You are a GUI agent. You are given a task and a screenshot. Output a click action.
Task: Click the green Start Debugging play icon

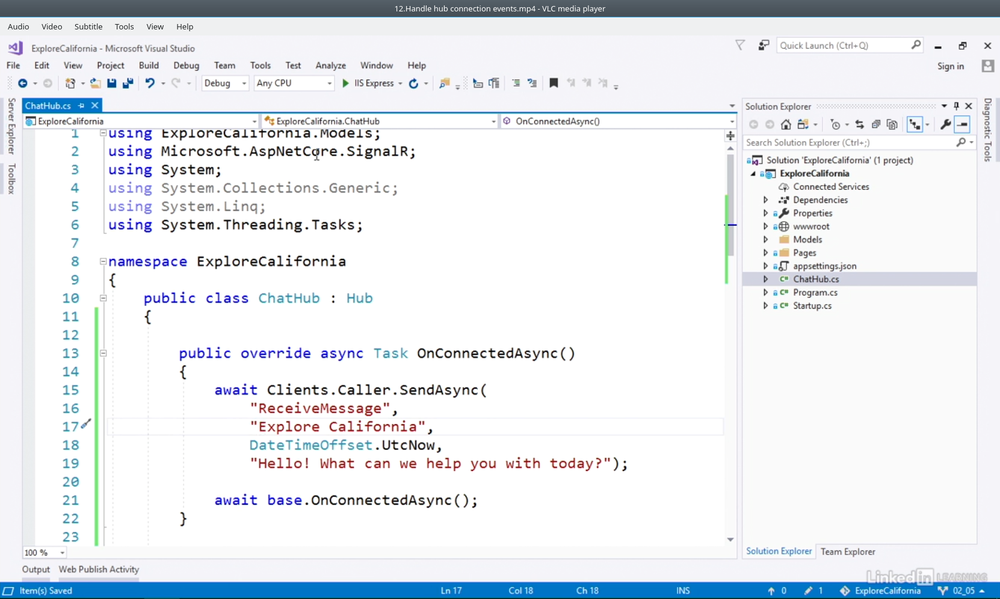point(345,83)
